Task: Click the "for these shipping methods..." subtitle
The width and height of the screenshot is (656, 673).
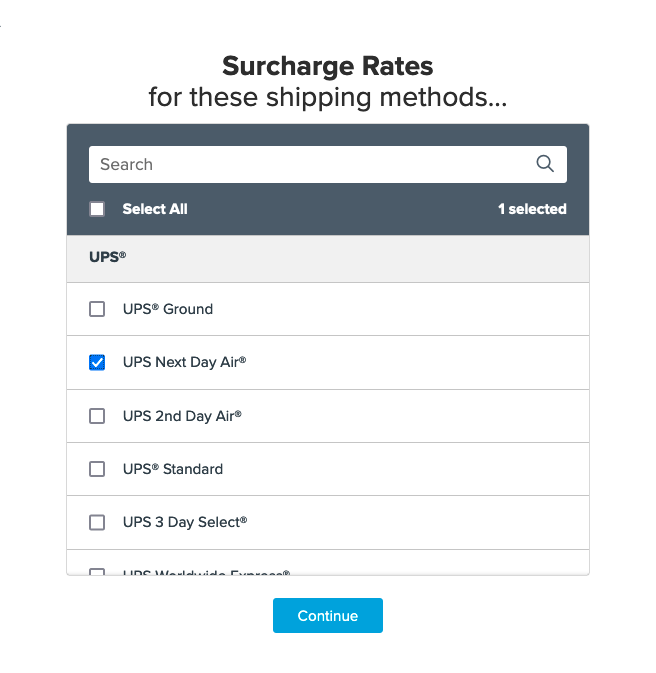Action: coord(328,98)
